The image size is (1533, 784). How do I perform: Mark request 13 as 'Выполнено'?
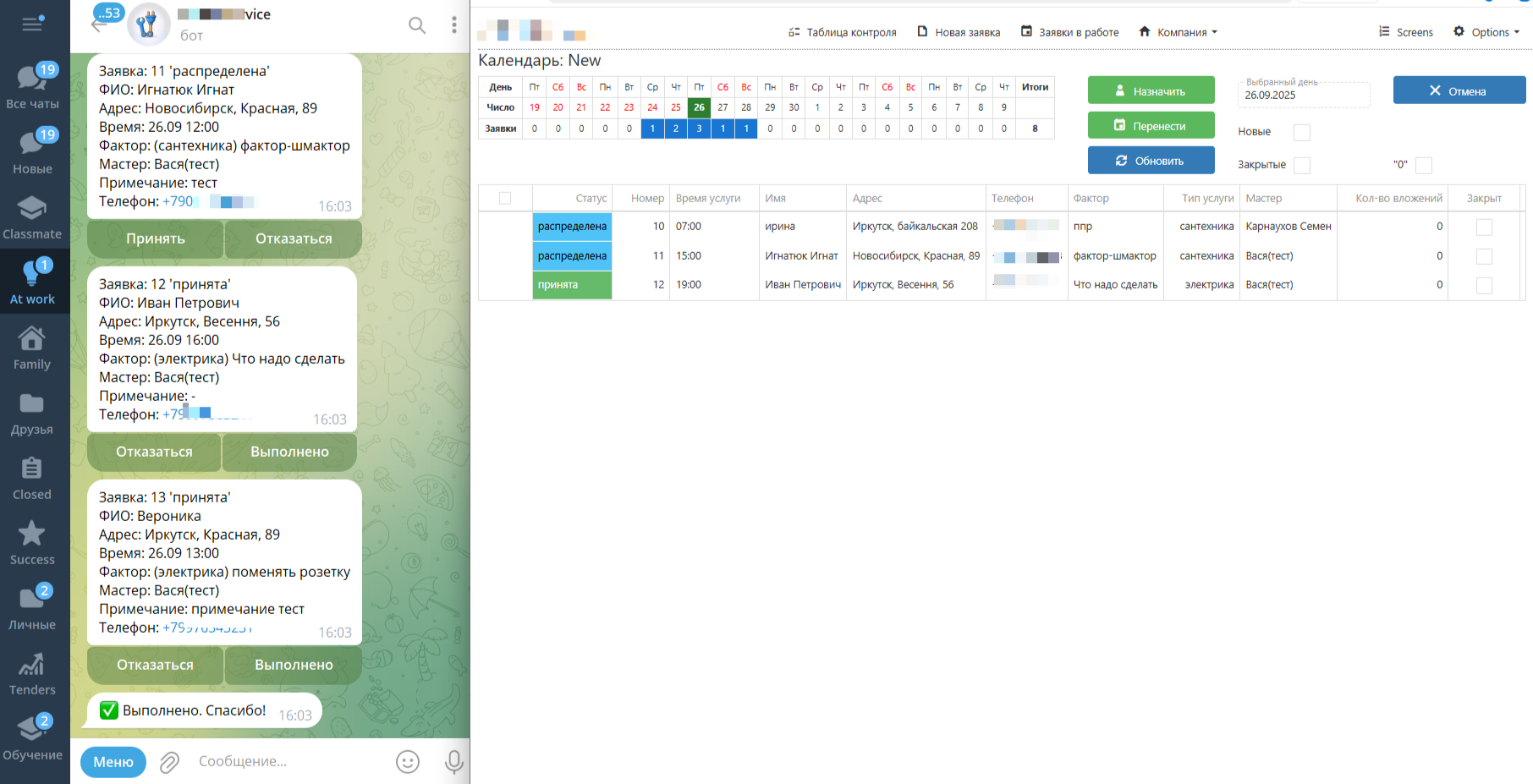[294, 665]
